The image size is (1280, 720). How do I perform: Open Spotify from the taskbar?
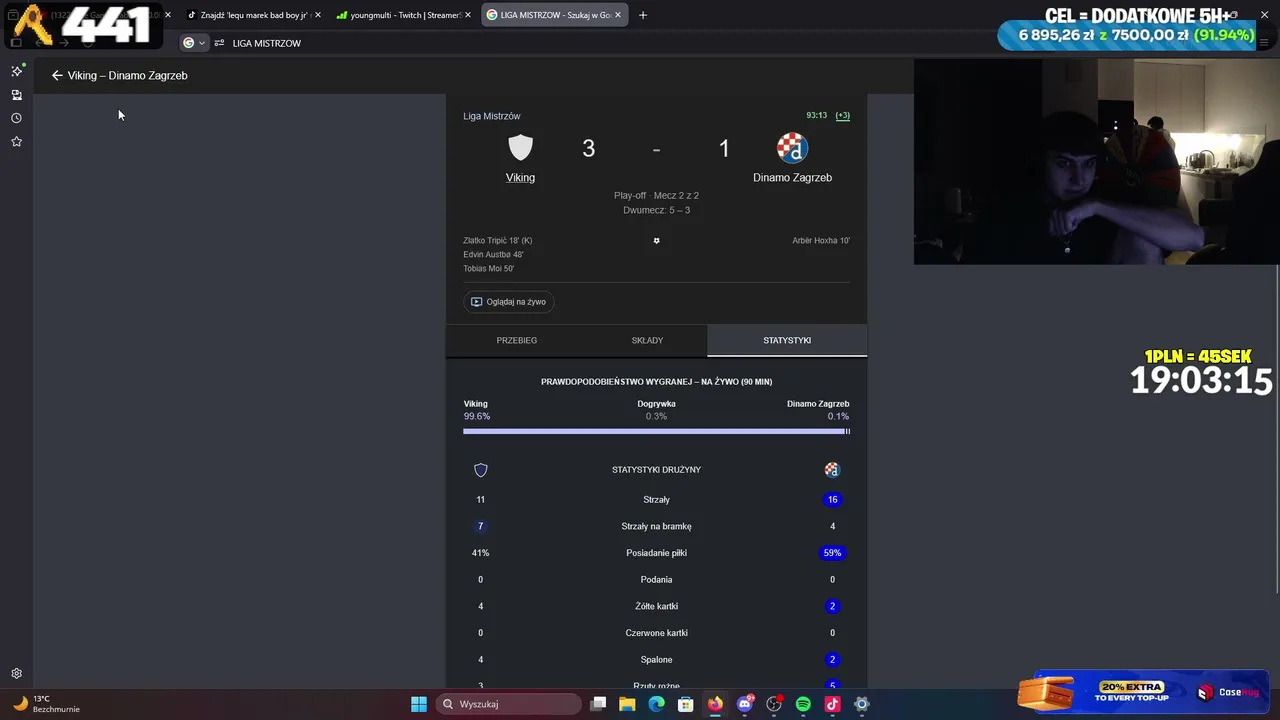click(x=803, y=704)
